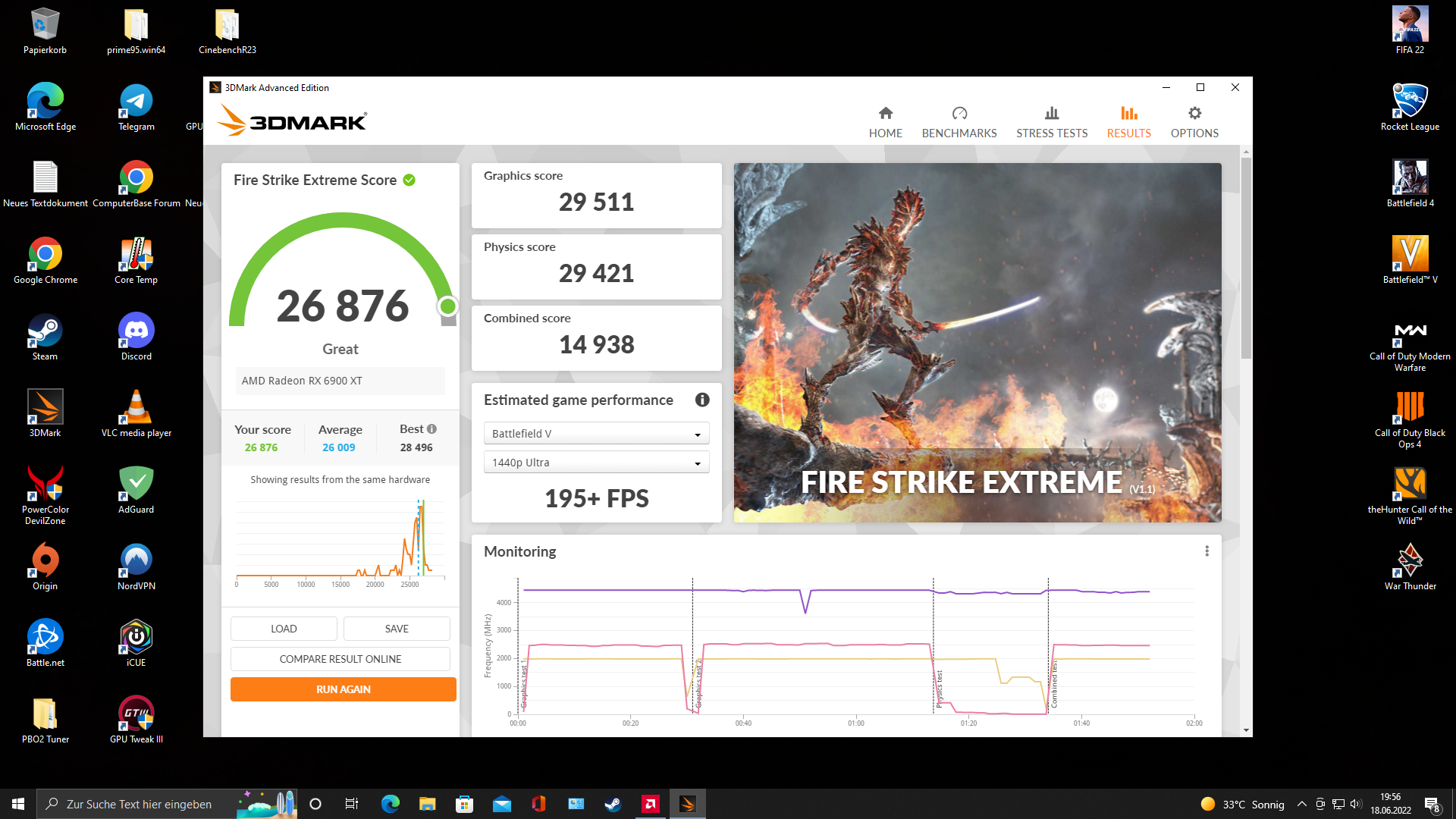Open Call of Duty Black Ops 4 icon
The image size is (1456, 819).
click(x=1410, y=419)
